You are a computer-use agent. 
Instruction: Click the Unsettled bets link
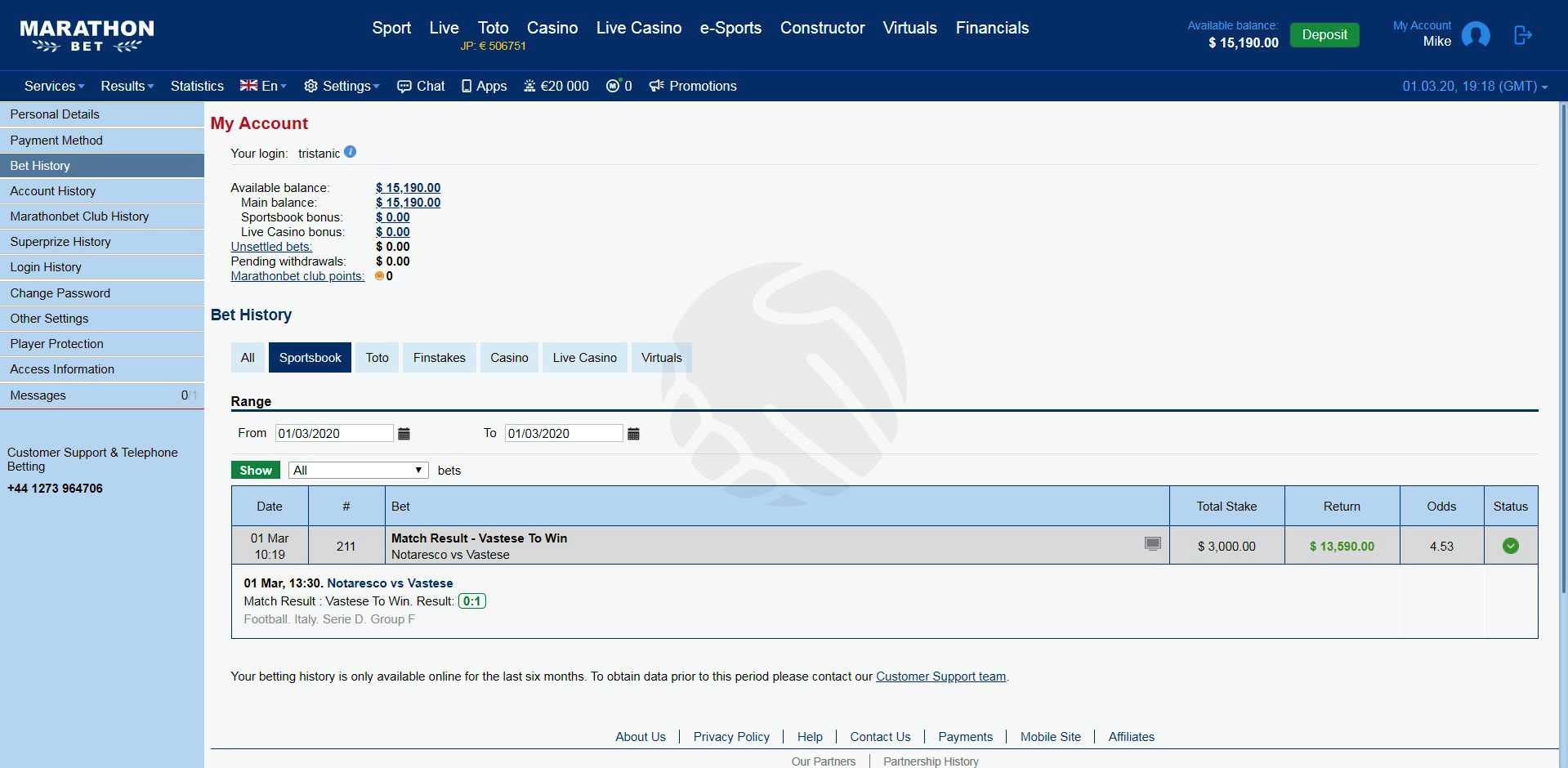click(x=271, y=247)
